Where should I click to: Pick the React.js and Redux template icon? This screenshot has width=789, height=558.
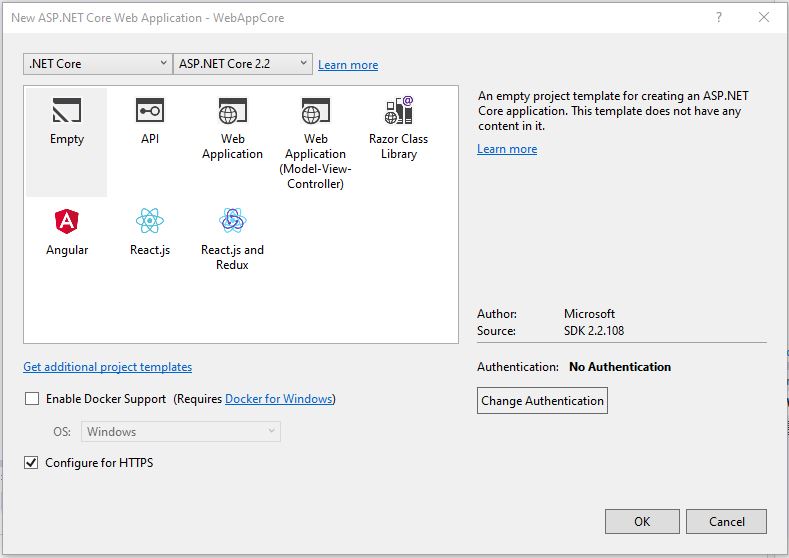(x=232, y=220)
